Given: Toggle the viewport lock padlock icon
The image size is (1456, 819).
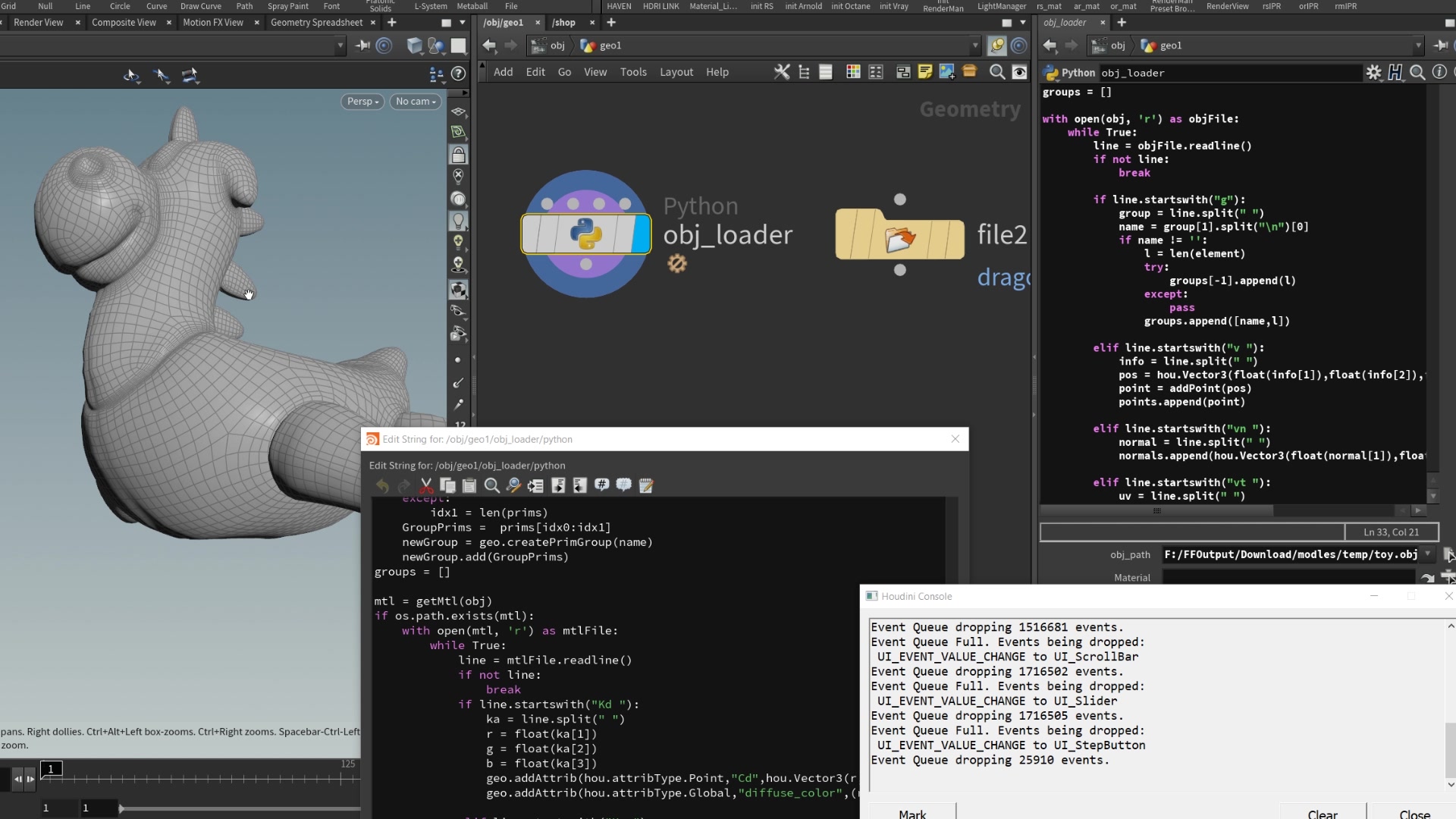Looking at the screenshot, I should click(x=458, y=155).
